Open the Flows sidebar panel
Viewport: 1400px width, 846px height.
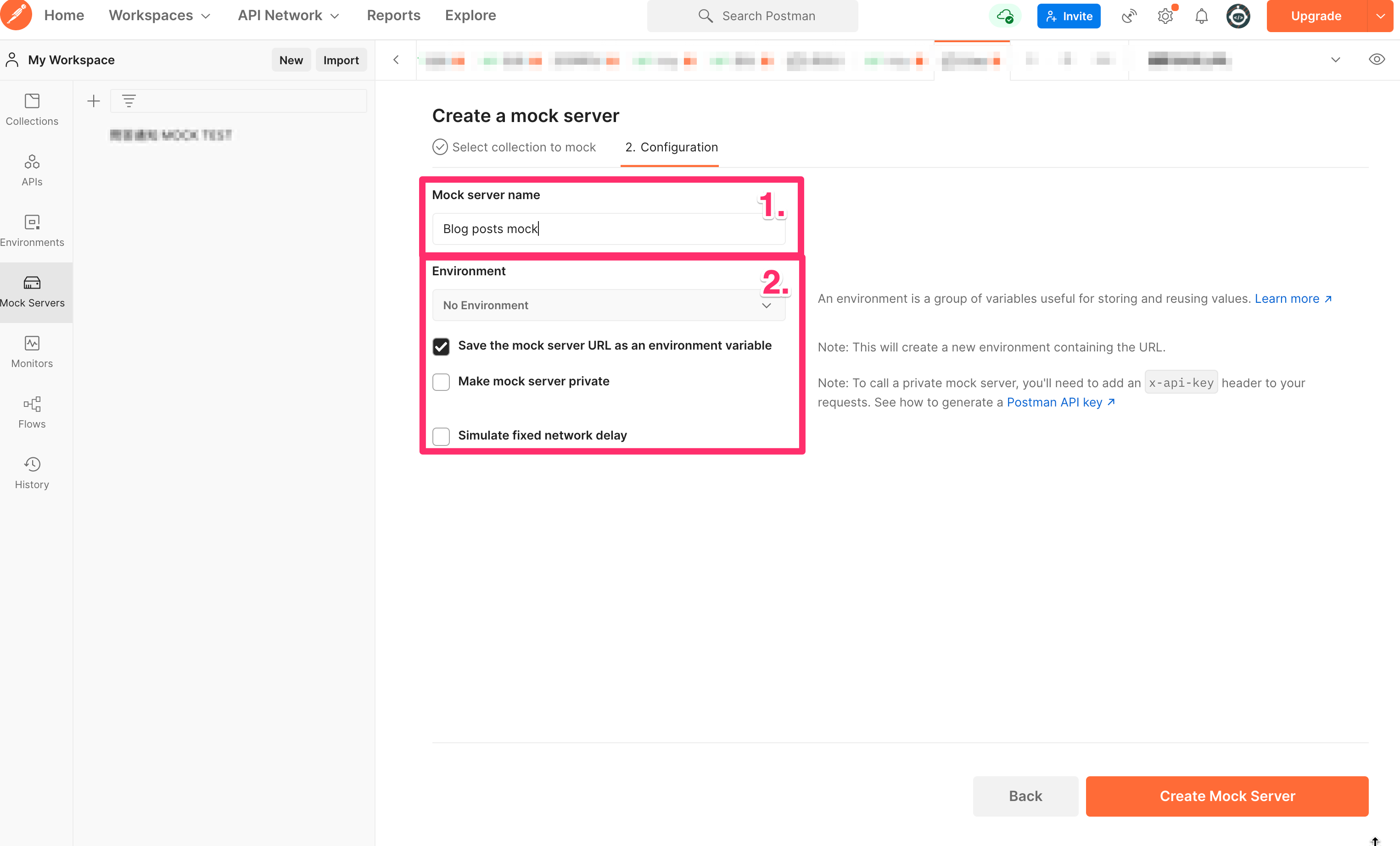coord(32,413)
